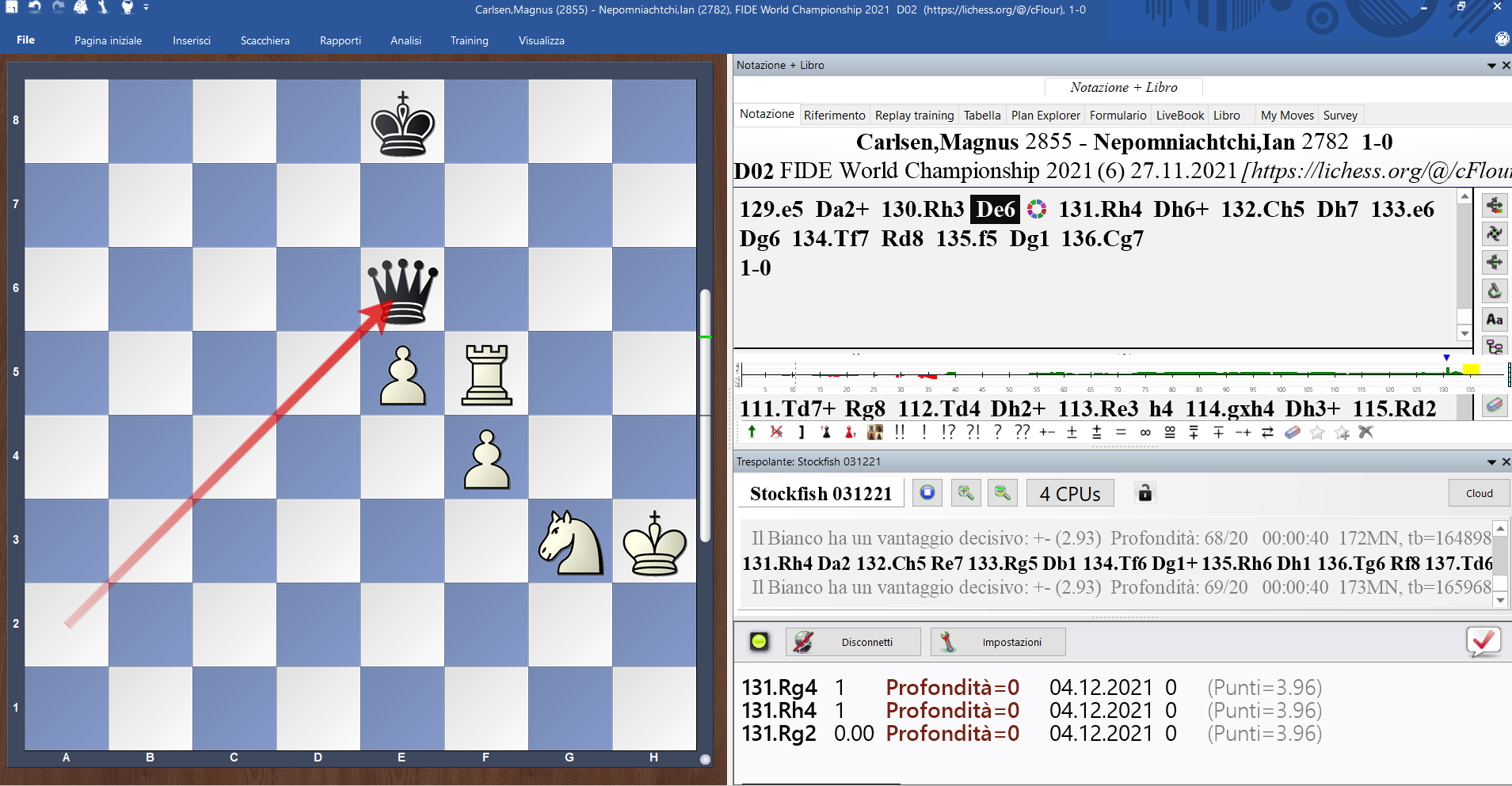Click move 133.e6 in the notation

[1402, 210]
